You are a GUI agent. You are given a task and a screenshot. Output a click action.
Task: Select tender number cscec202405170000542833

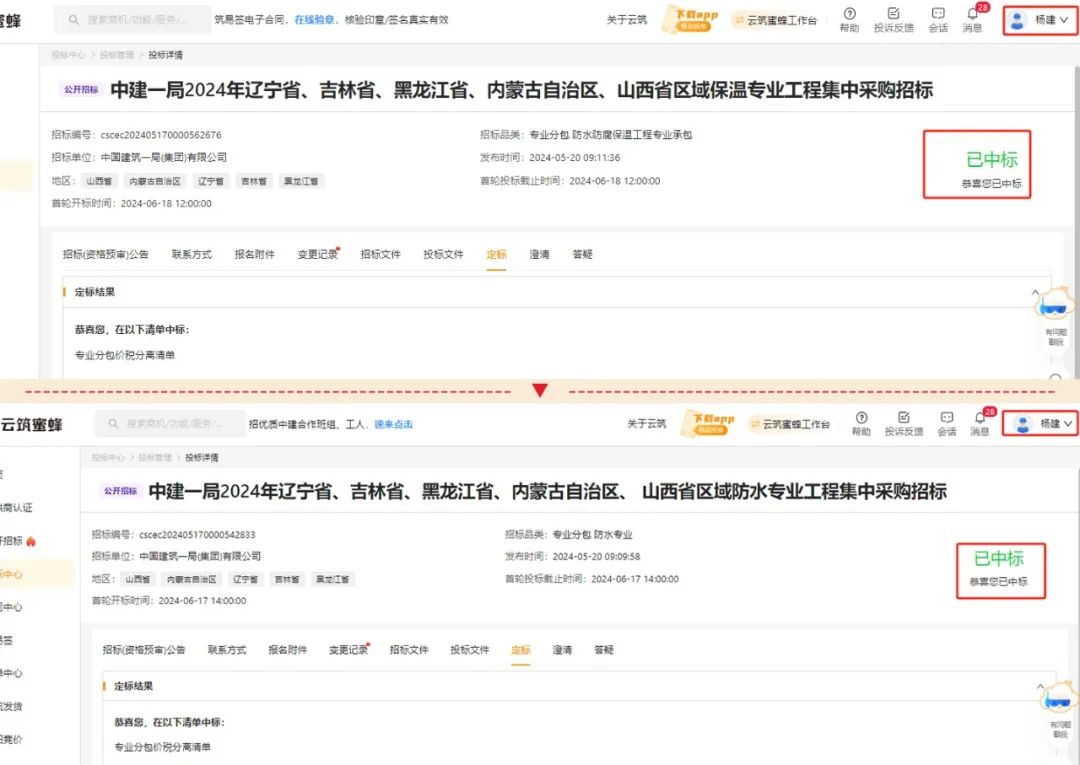pos(197,535)
